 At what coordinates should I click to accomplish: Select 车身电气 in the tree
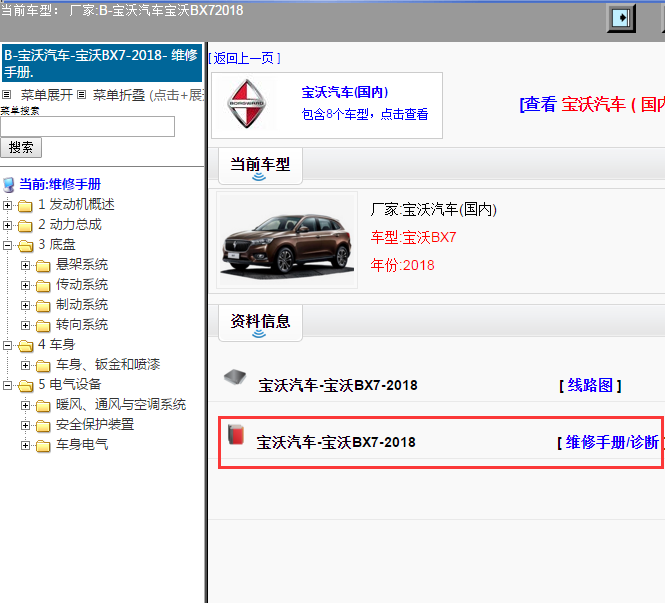click(82, 444)
